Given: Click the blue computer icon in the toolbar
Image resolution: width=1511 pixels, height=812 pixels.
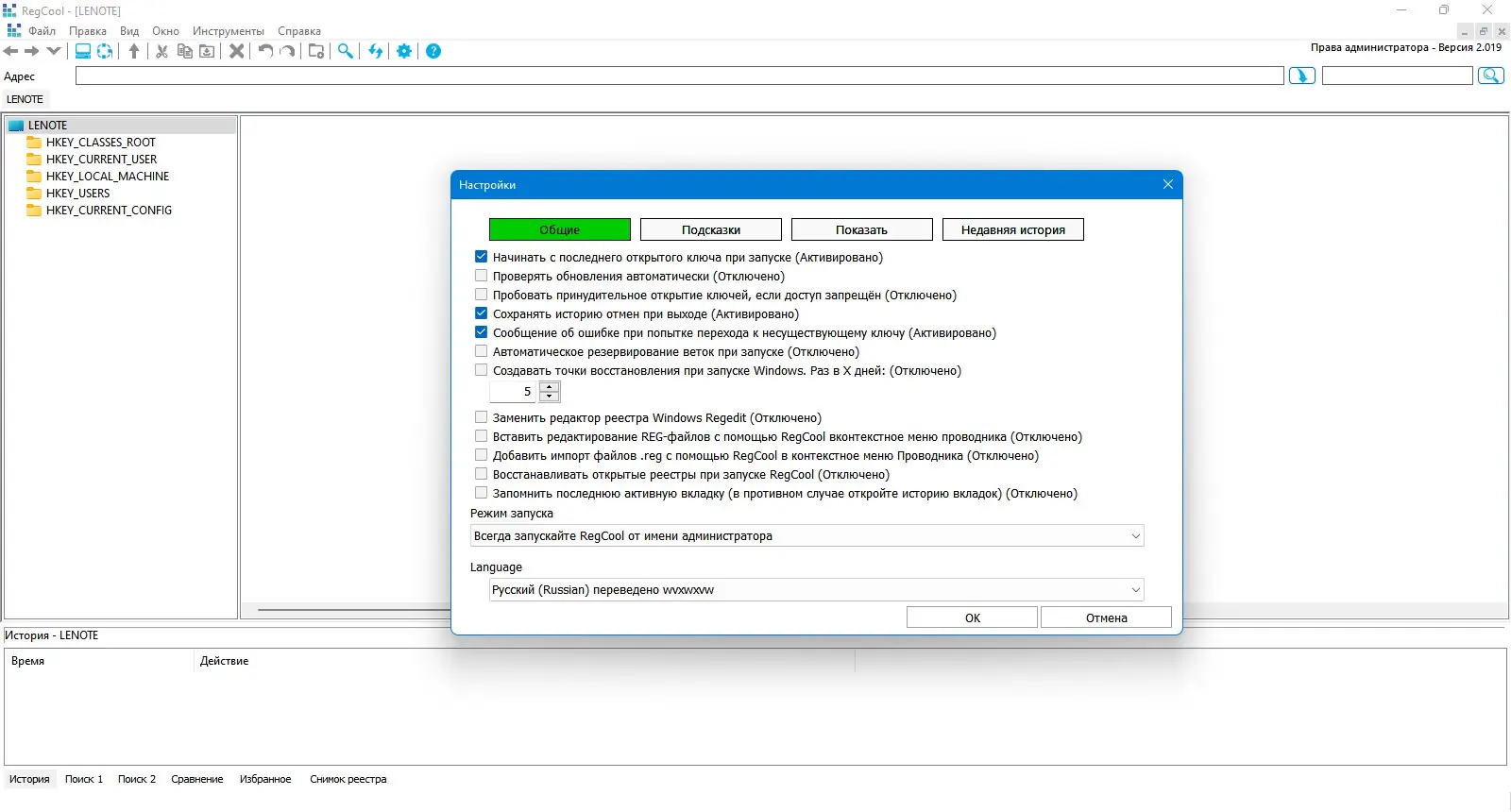Looking at the screenshot, I should (x=83, y=51).
